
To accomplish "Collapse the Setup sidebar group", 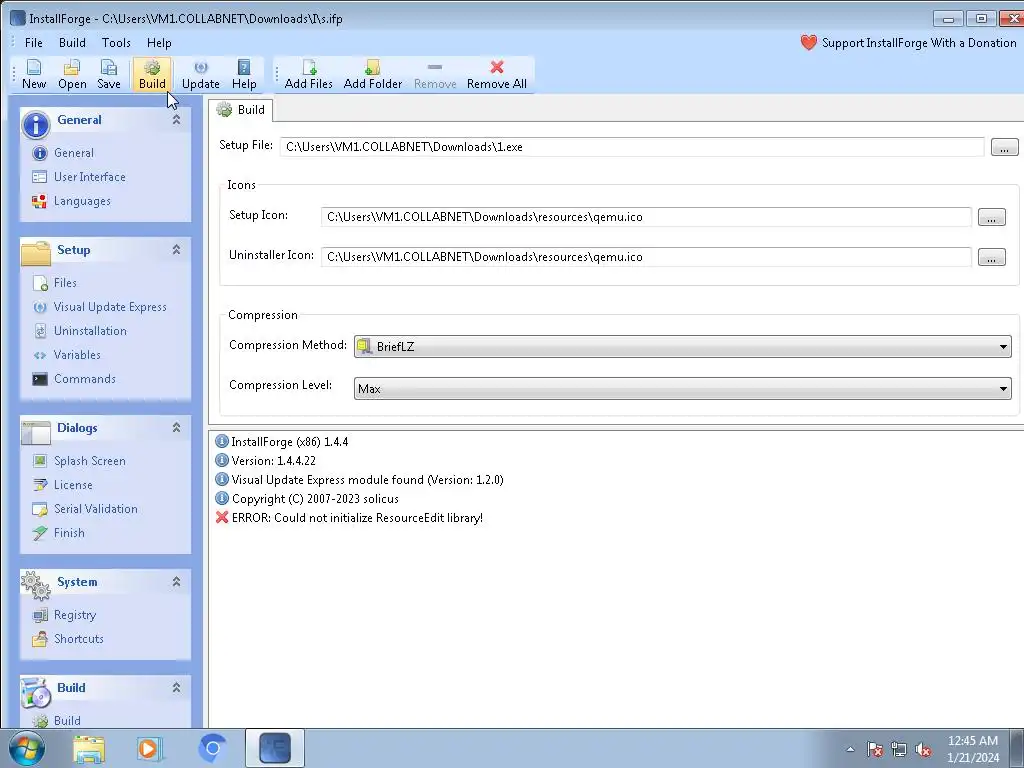I will [x=176, y=249].
